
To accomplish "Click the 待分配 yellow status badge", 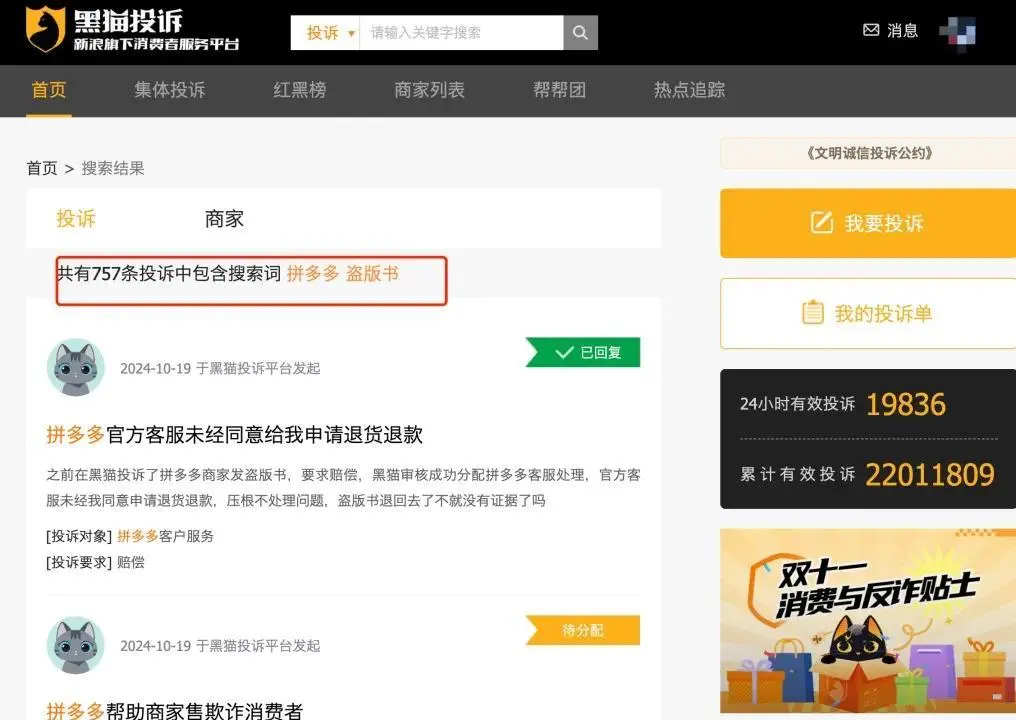I will click(583, 630).
